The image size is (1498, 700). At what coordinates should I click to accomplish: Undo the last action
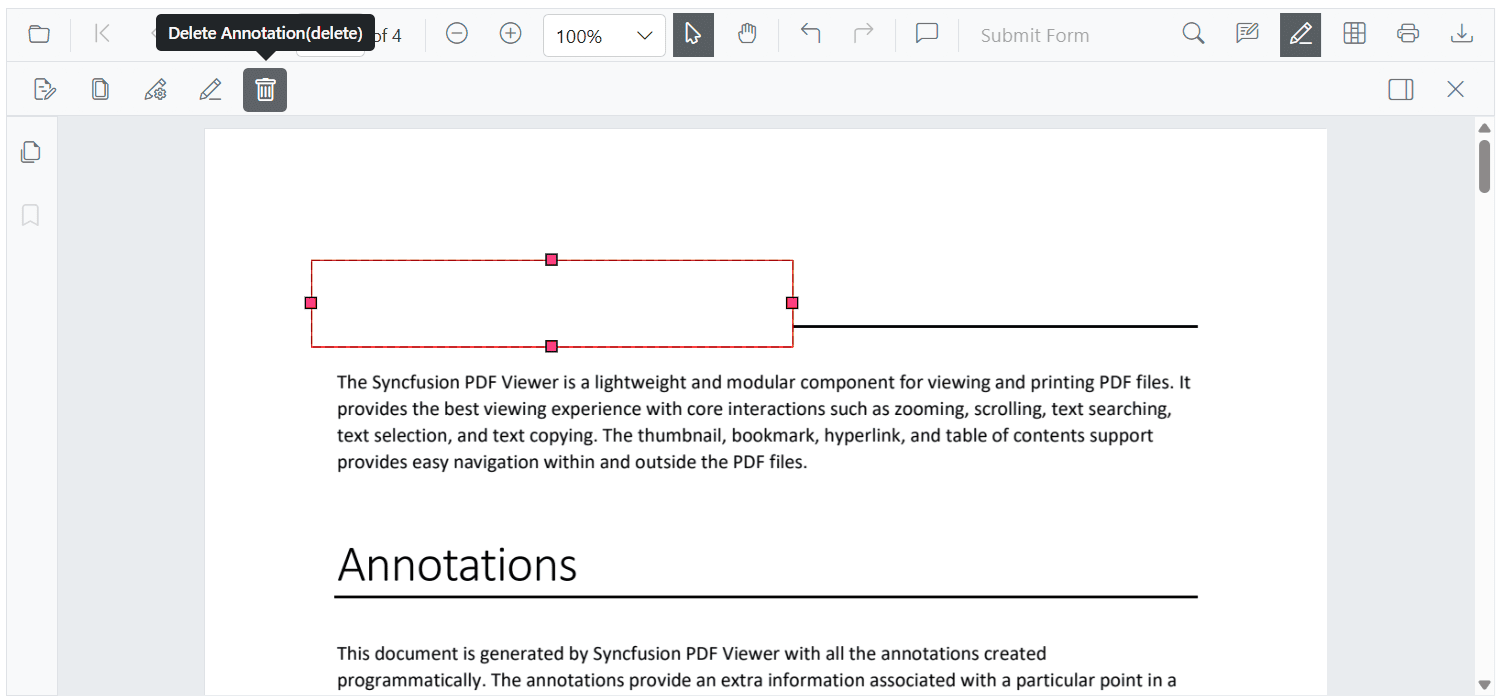pos(811,34)
